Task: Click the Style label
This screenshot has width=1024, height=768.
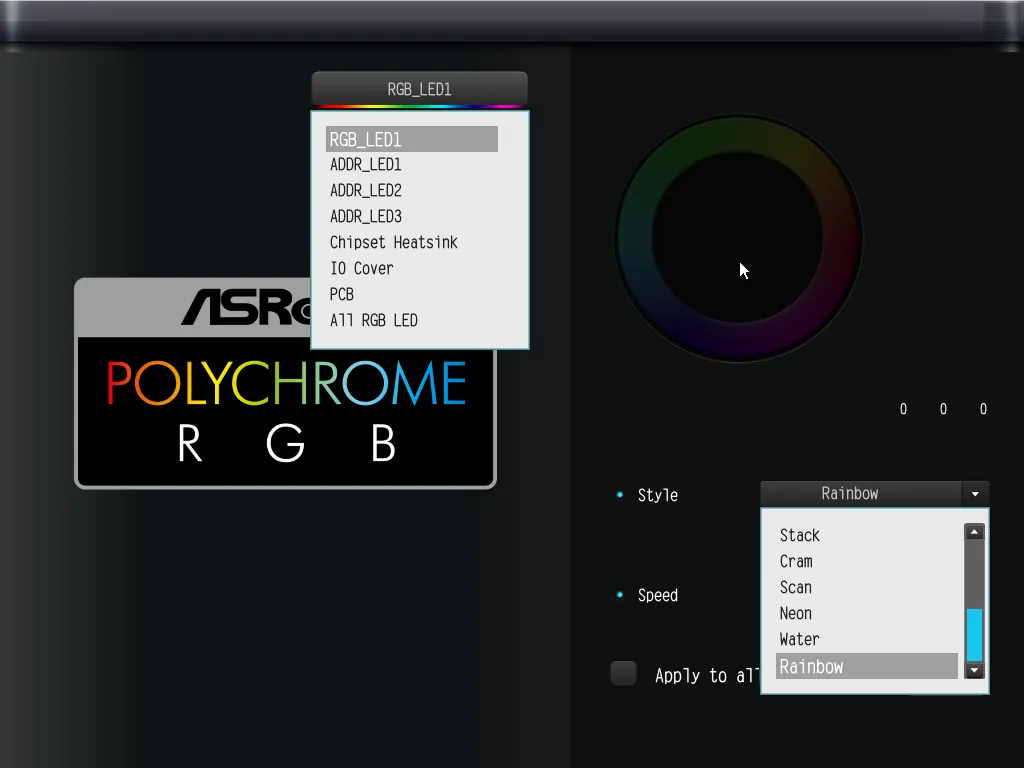Action: (x=658, y=496)
